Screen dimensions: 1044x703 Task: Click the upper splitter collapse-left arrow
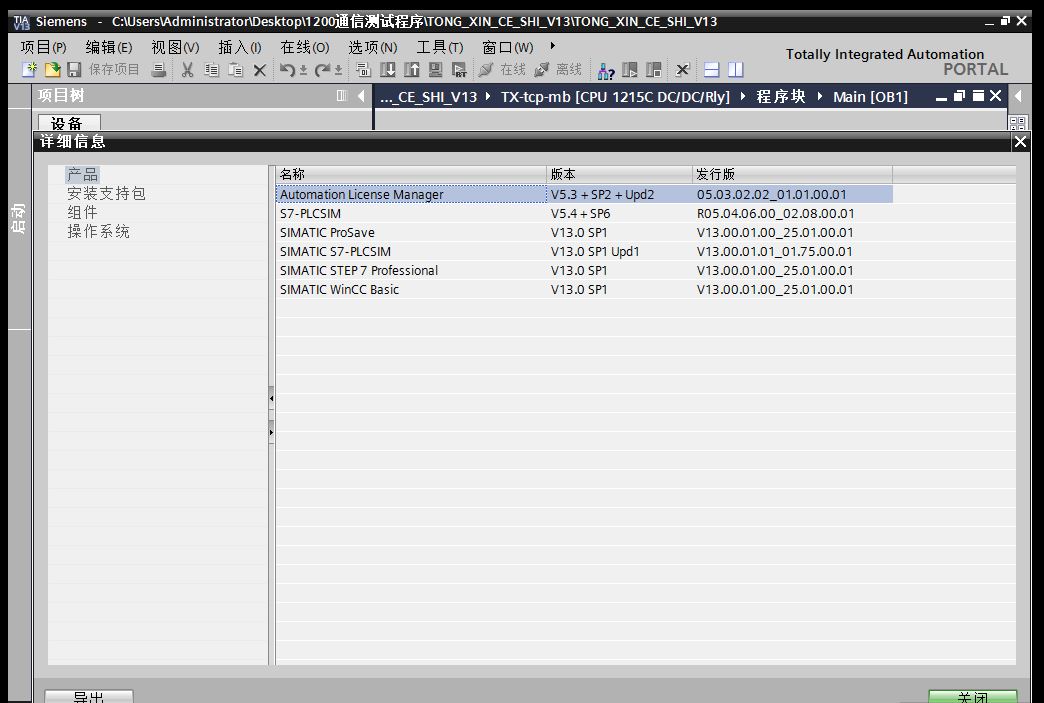click(x=271, y=398)
